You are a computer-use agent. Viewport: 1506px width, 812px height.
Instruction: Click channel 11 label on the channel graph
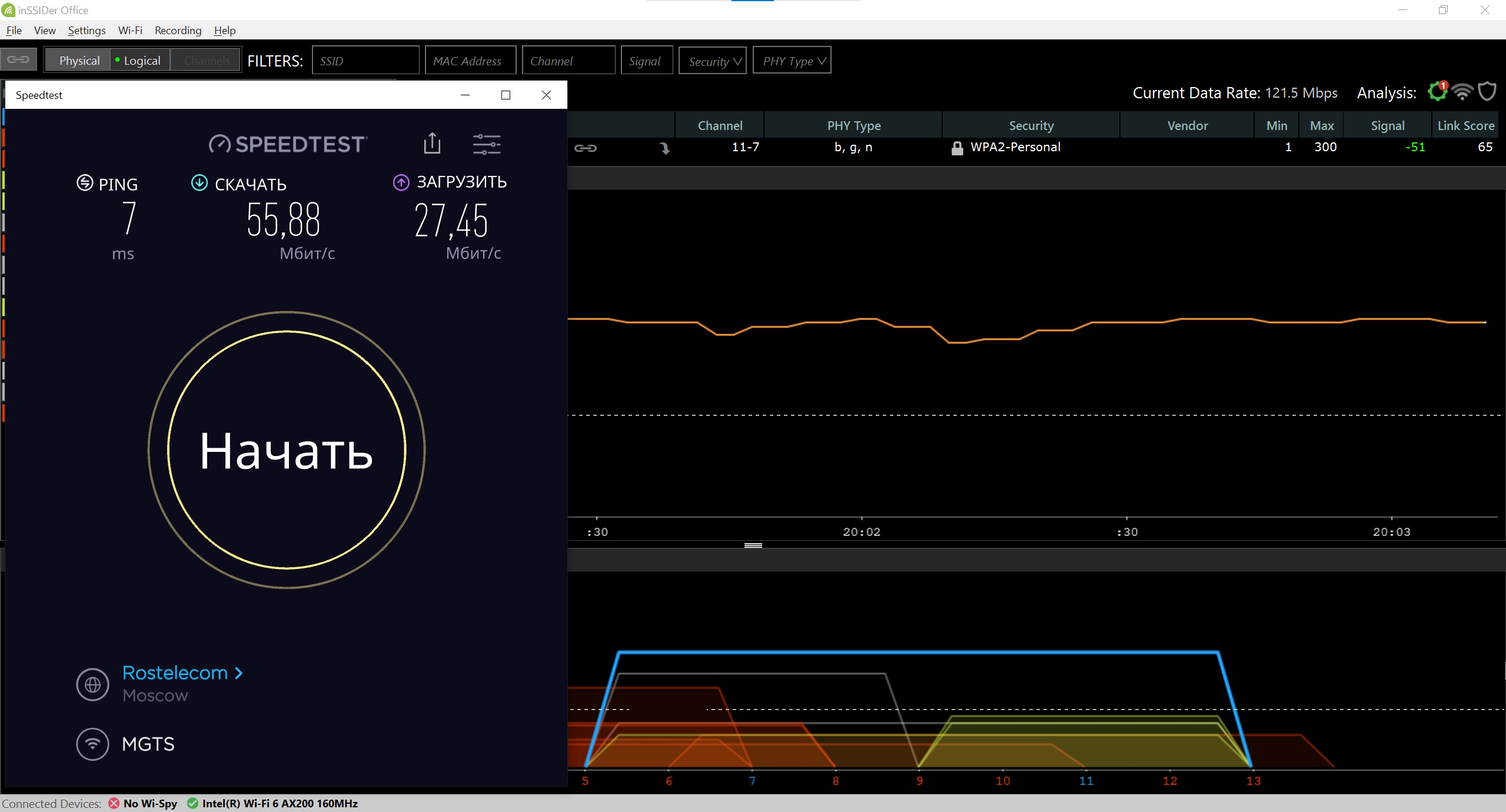pos(1086,781)
